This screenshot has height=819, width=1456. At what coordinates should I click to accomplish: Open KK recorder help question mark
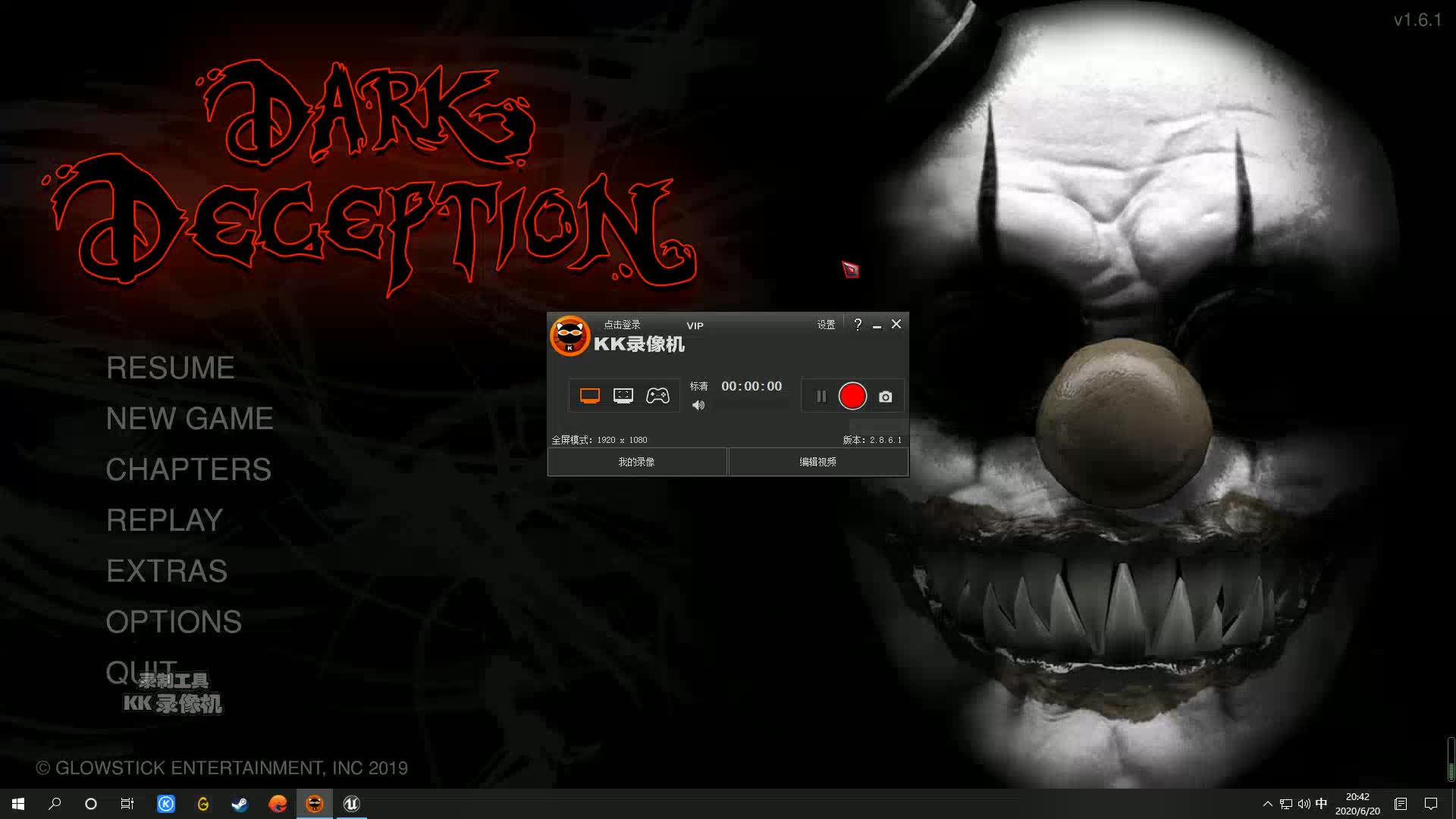point(858,325)
